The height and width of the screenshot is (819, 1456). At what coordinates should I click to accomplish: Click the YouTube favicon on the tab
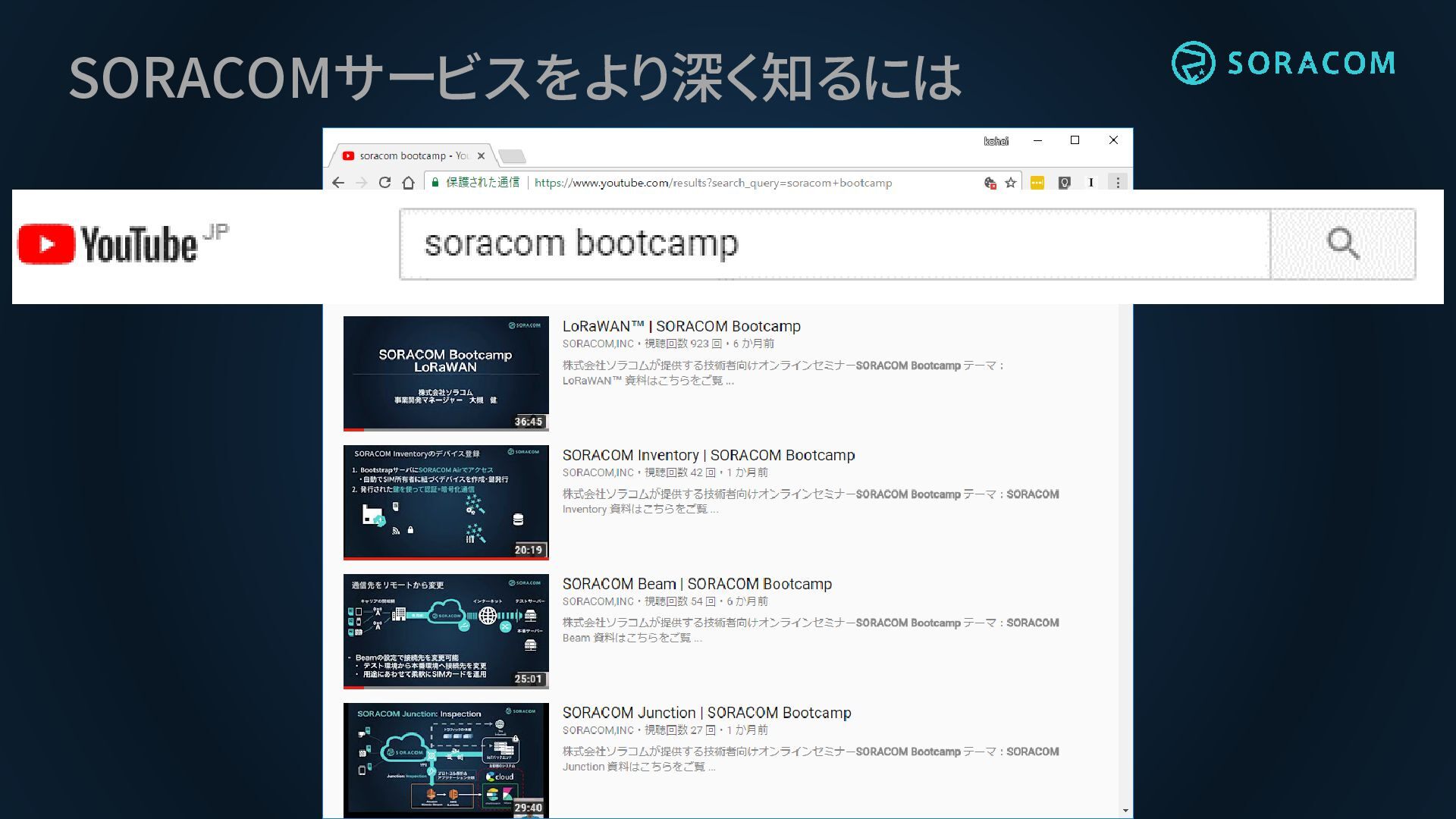pos(348,156)
